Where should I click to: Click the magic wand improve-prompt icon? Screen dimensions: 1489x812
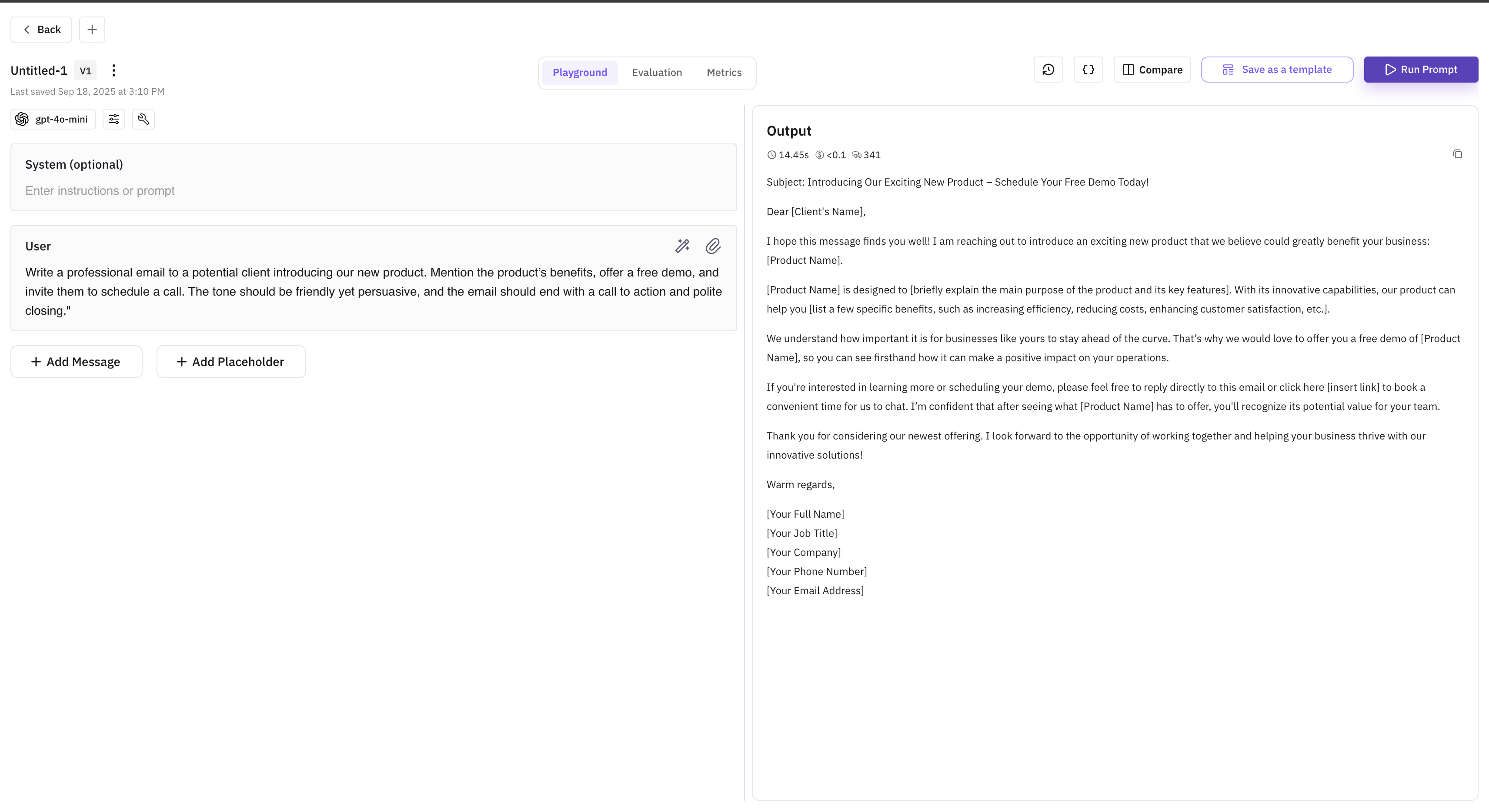(x=682, y=246)
